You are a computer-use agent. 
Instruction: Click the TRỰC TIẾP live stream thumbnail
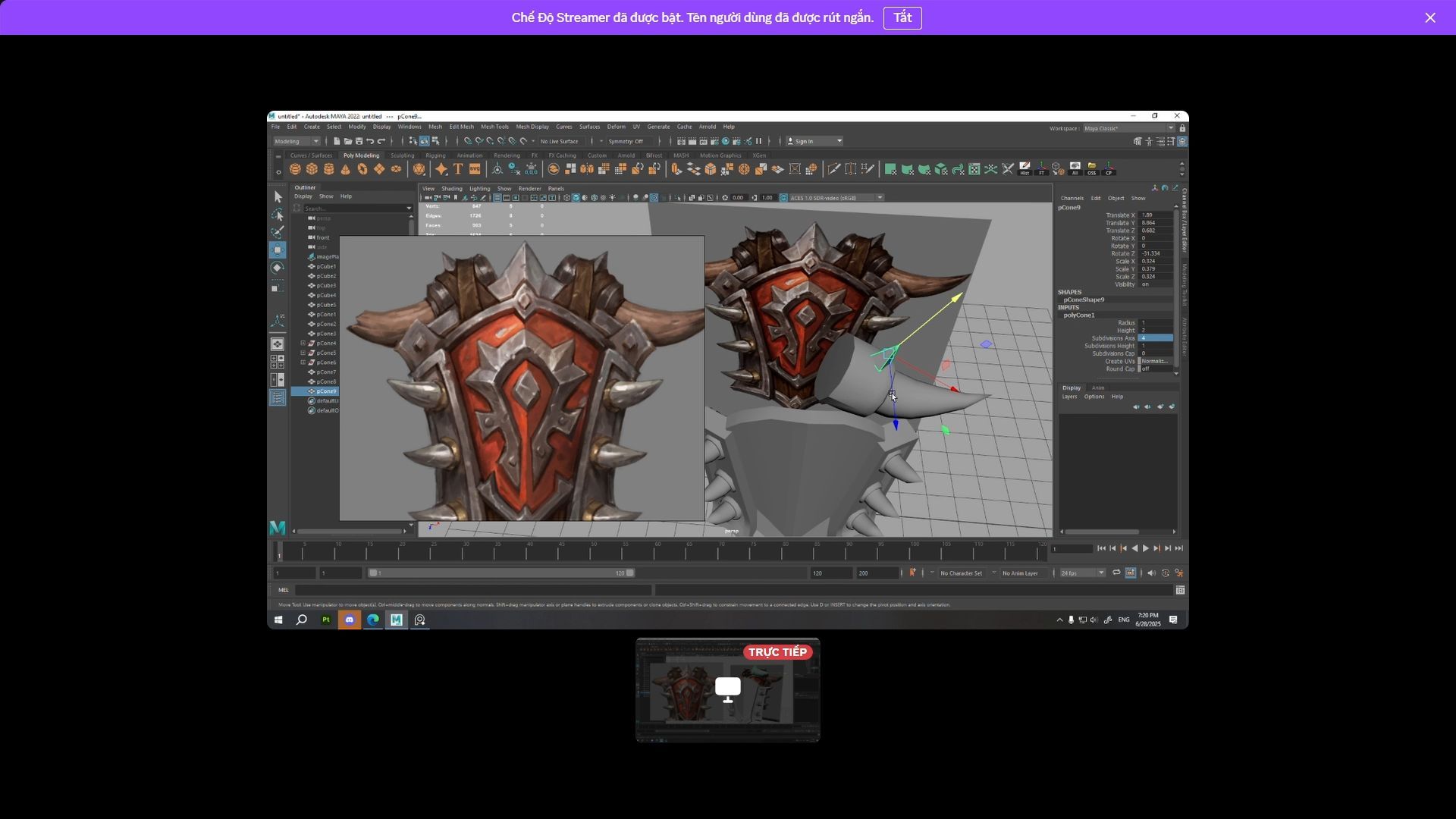(728, 690)
